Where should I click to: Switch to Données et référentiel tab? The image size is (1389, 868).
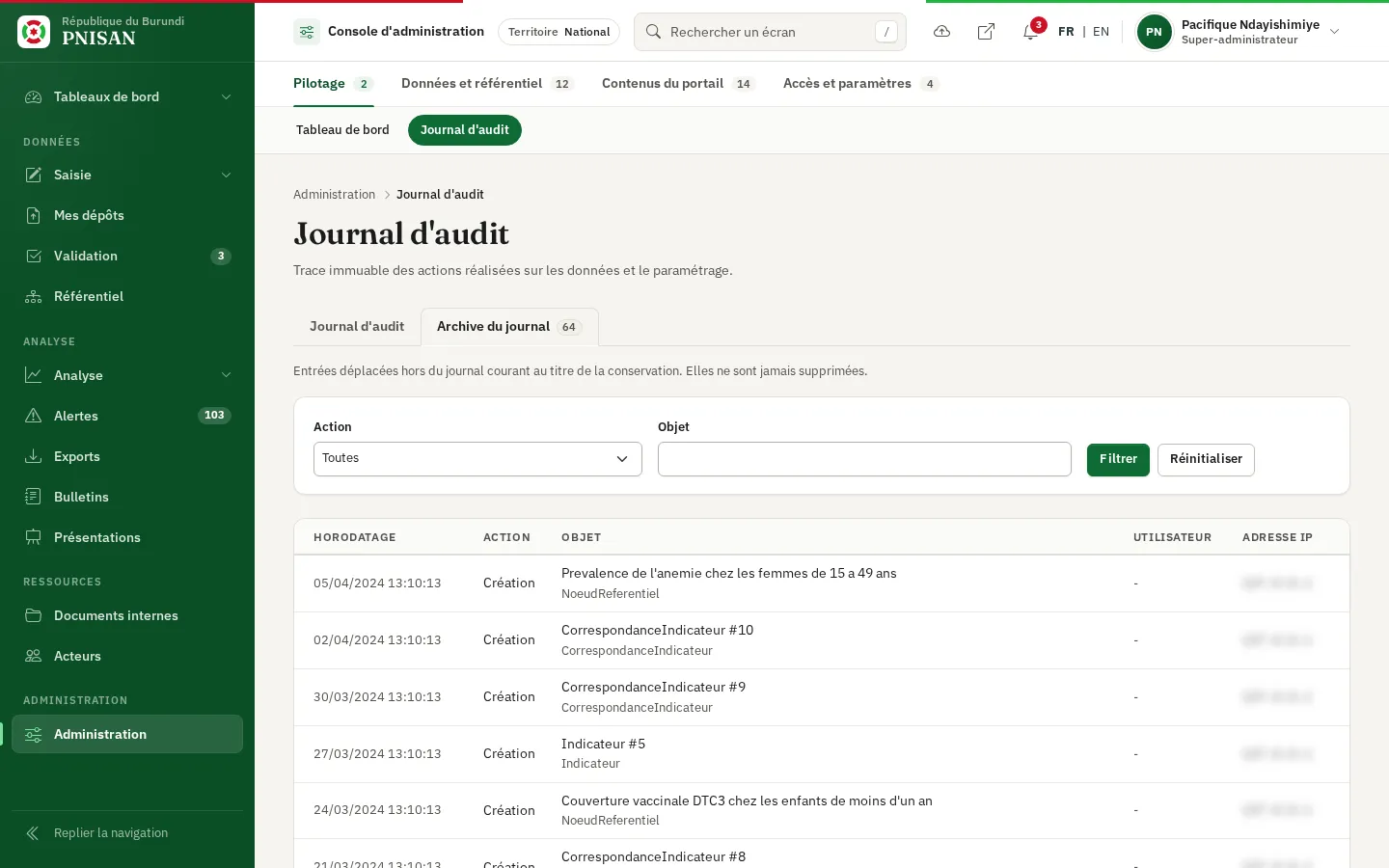point(487,84)
